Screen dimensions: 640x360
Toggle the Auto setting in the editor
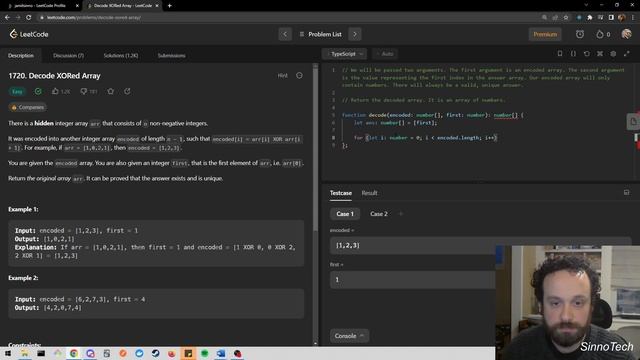coord(385,54)
